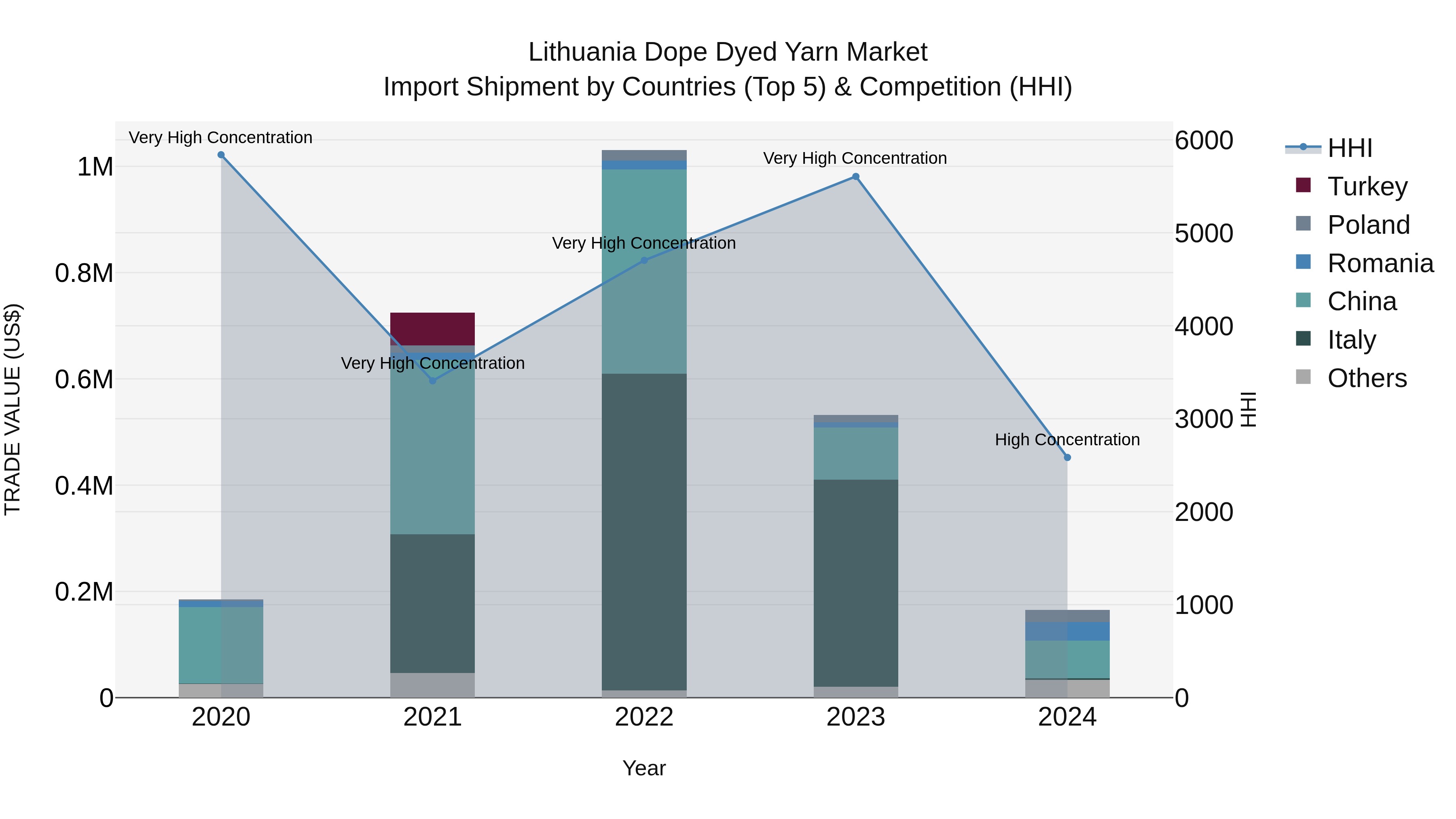Toggle the Others legend entry
Screen dimensions: 1456x819
pyautogui.click(x=1351, y=378)
